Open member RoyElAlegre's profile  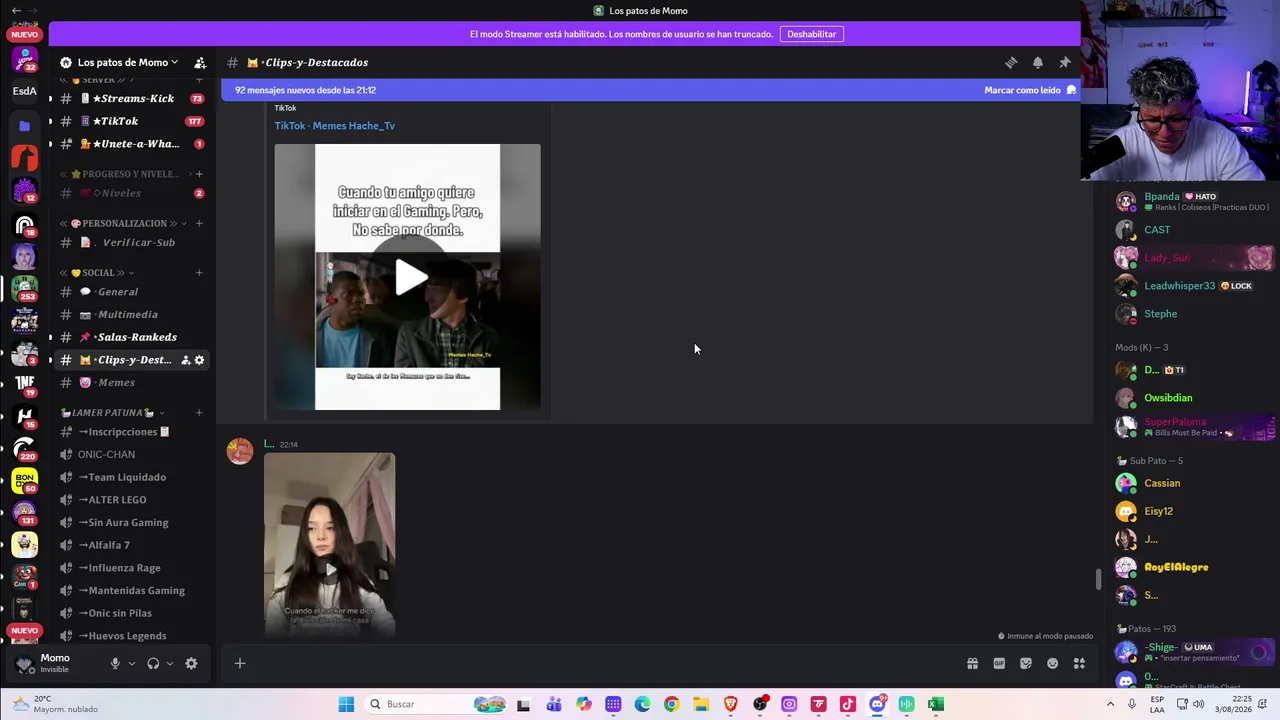pos(1176,567)
